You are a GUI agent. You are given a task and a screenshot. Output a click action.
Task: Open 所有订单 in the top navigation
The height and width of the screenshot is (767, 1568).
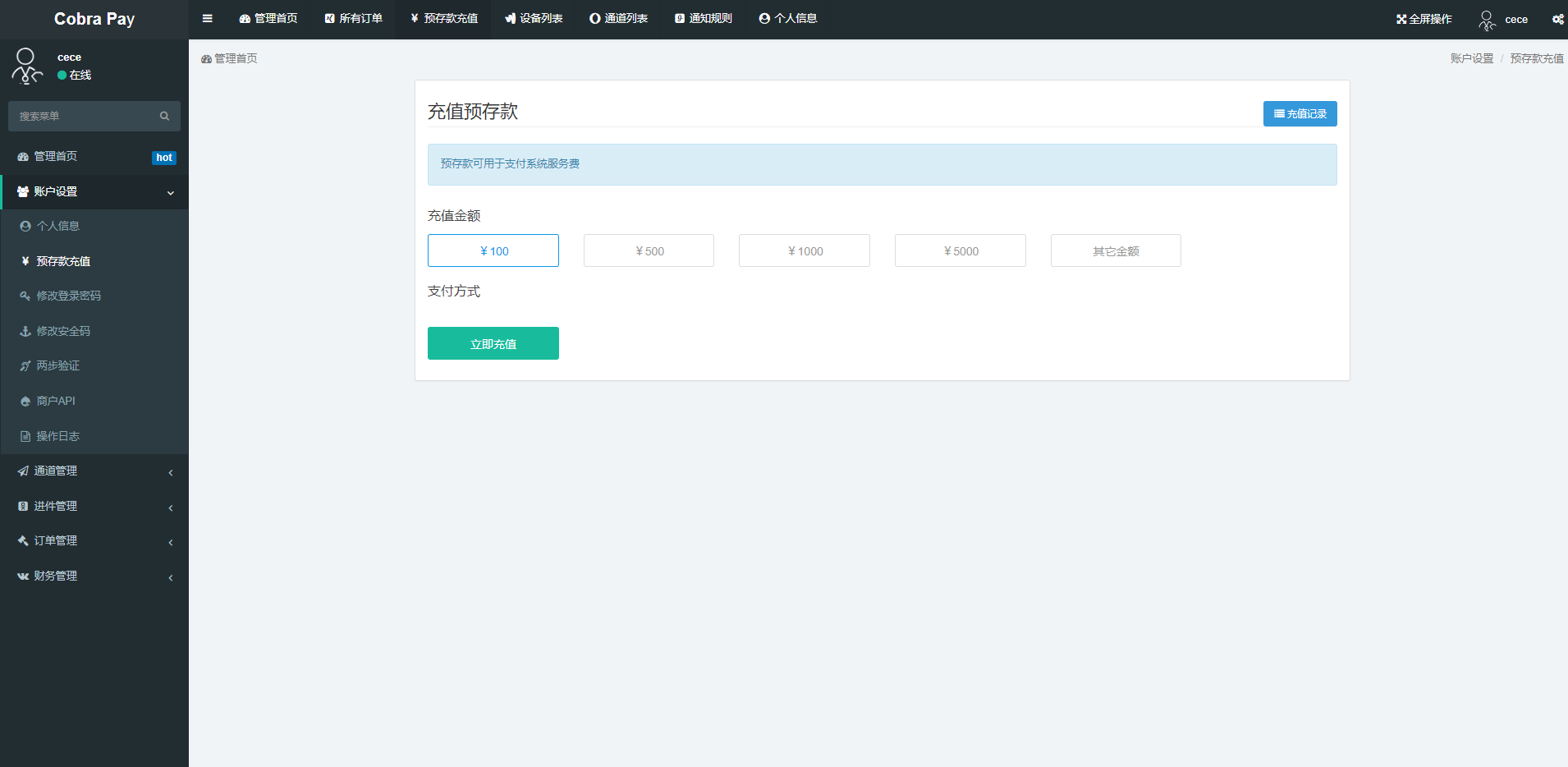click(354, 19)
